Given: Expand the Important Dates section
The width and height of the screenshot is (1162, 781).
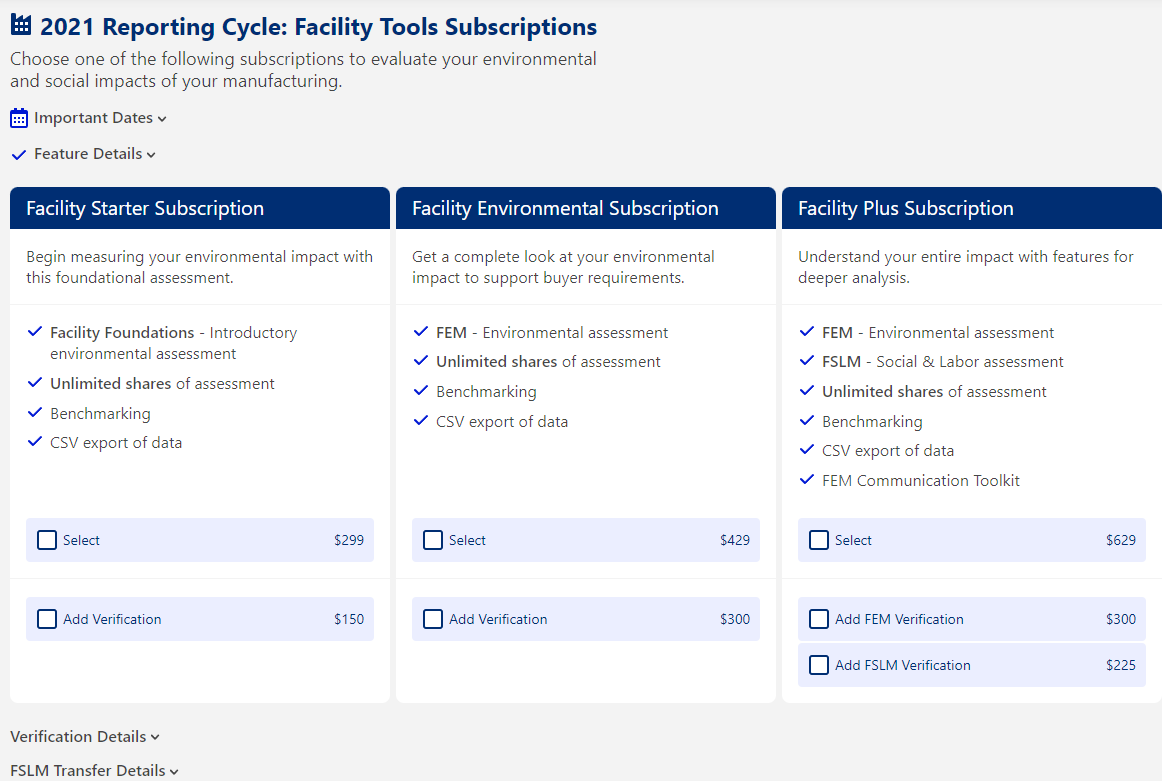Looking at the screenshot, I should click(x=88, y=118).
